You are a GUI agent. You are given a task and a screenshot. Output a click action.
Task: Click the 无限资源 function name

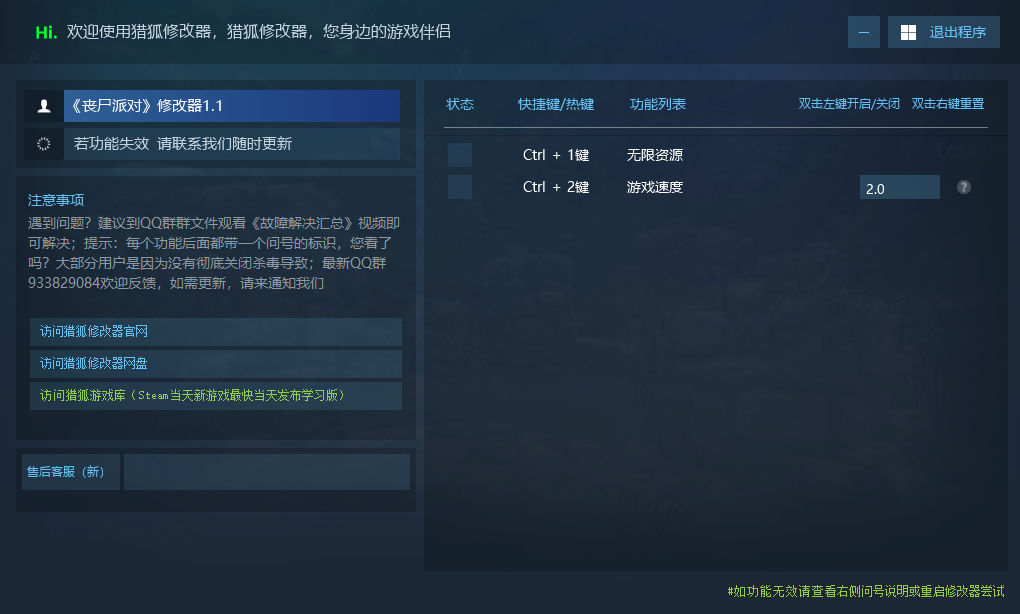[x=654, y=155]
